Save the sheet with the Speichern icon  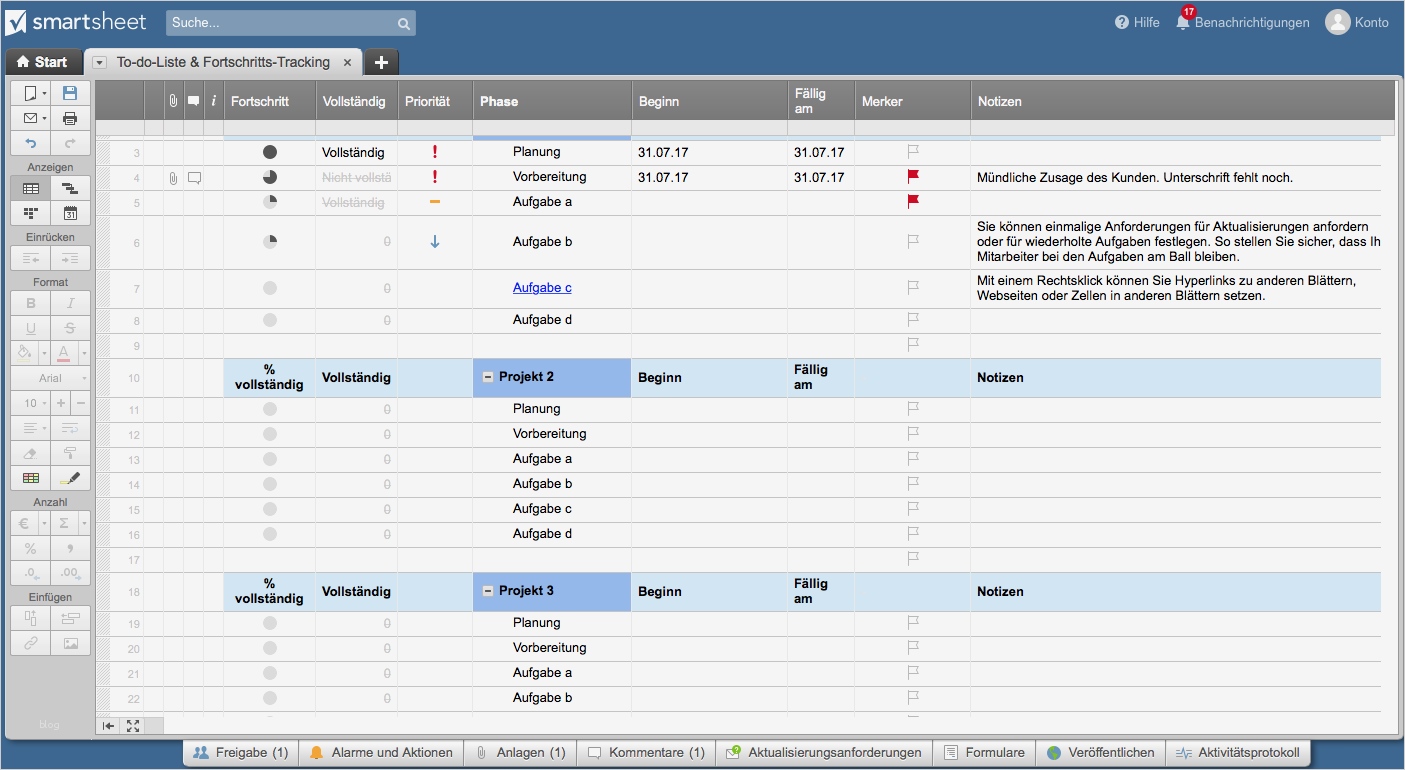(x=69, y=91)
